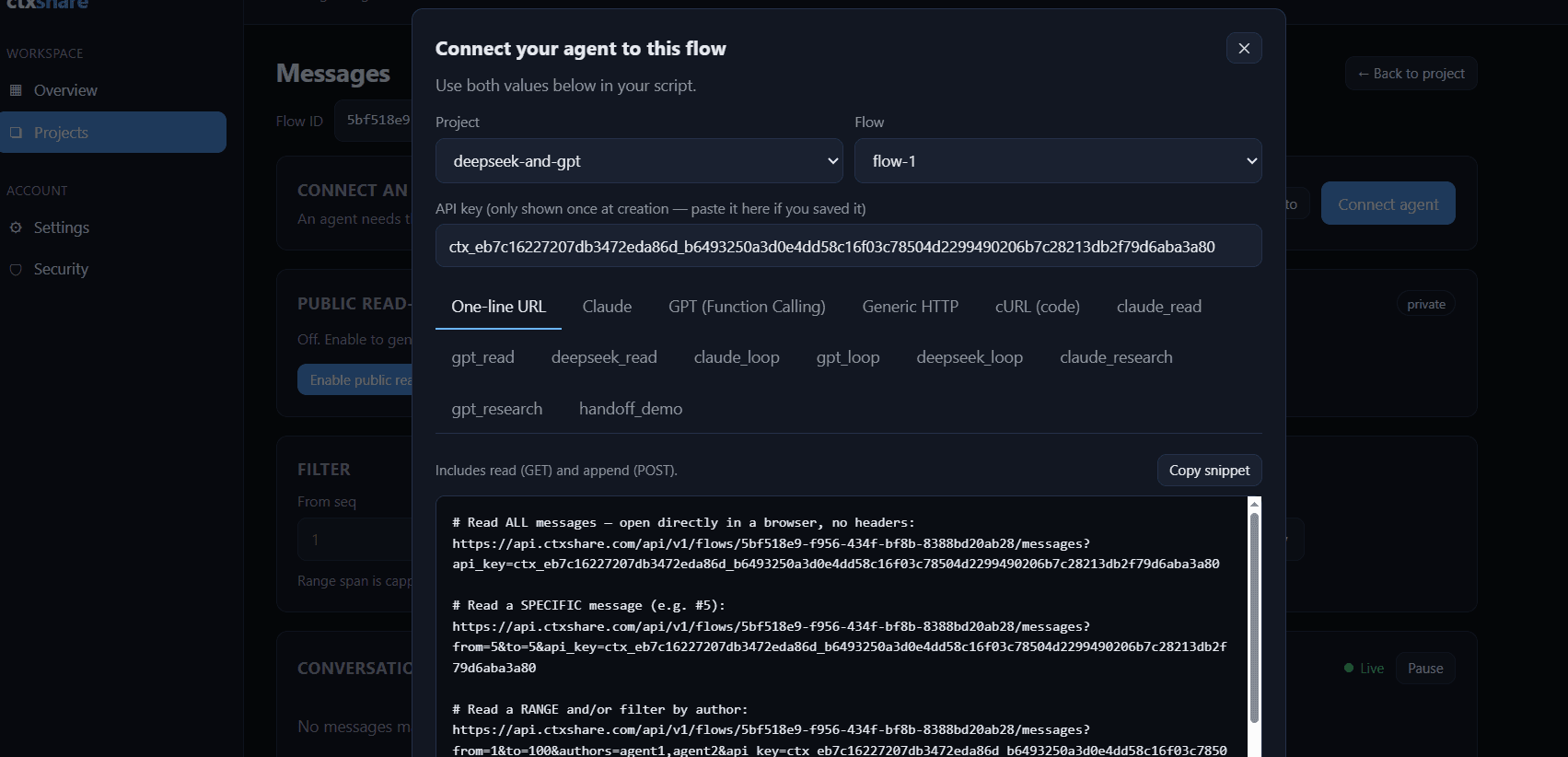Click 'Read a RANGE and/or filter' comment
The width and height of the screenshot is (1568, 757).
coord(599,709)
